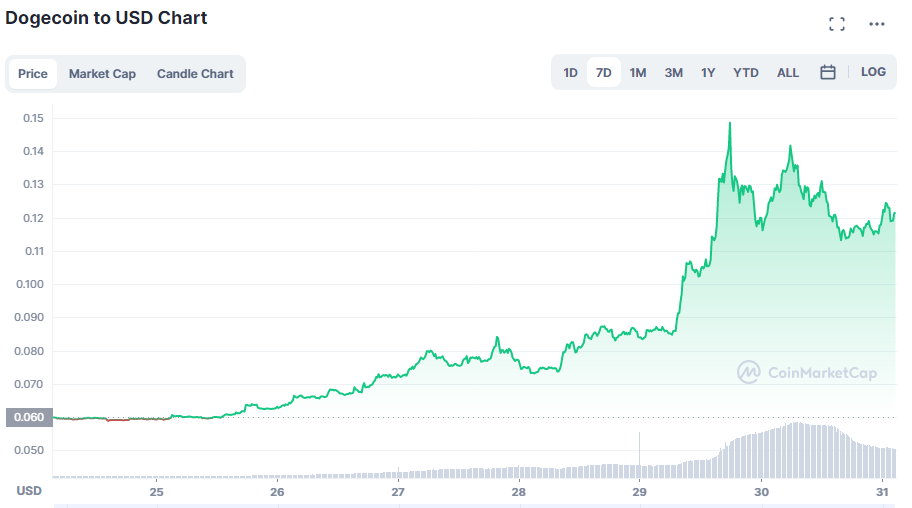Open fullscreen chart view icon
The height and width of the screenshot is (508, 912).
tap(837, 24)
